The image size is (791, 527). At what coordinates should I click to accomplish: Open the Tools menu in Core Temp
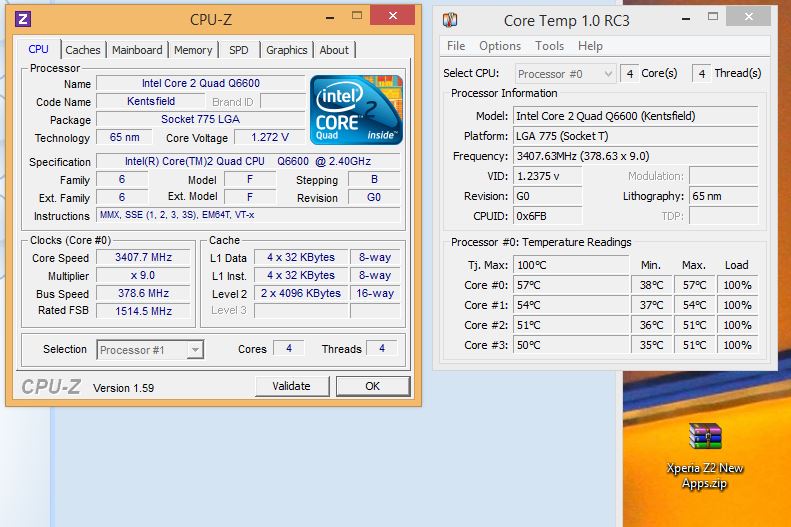549,46
